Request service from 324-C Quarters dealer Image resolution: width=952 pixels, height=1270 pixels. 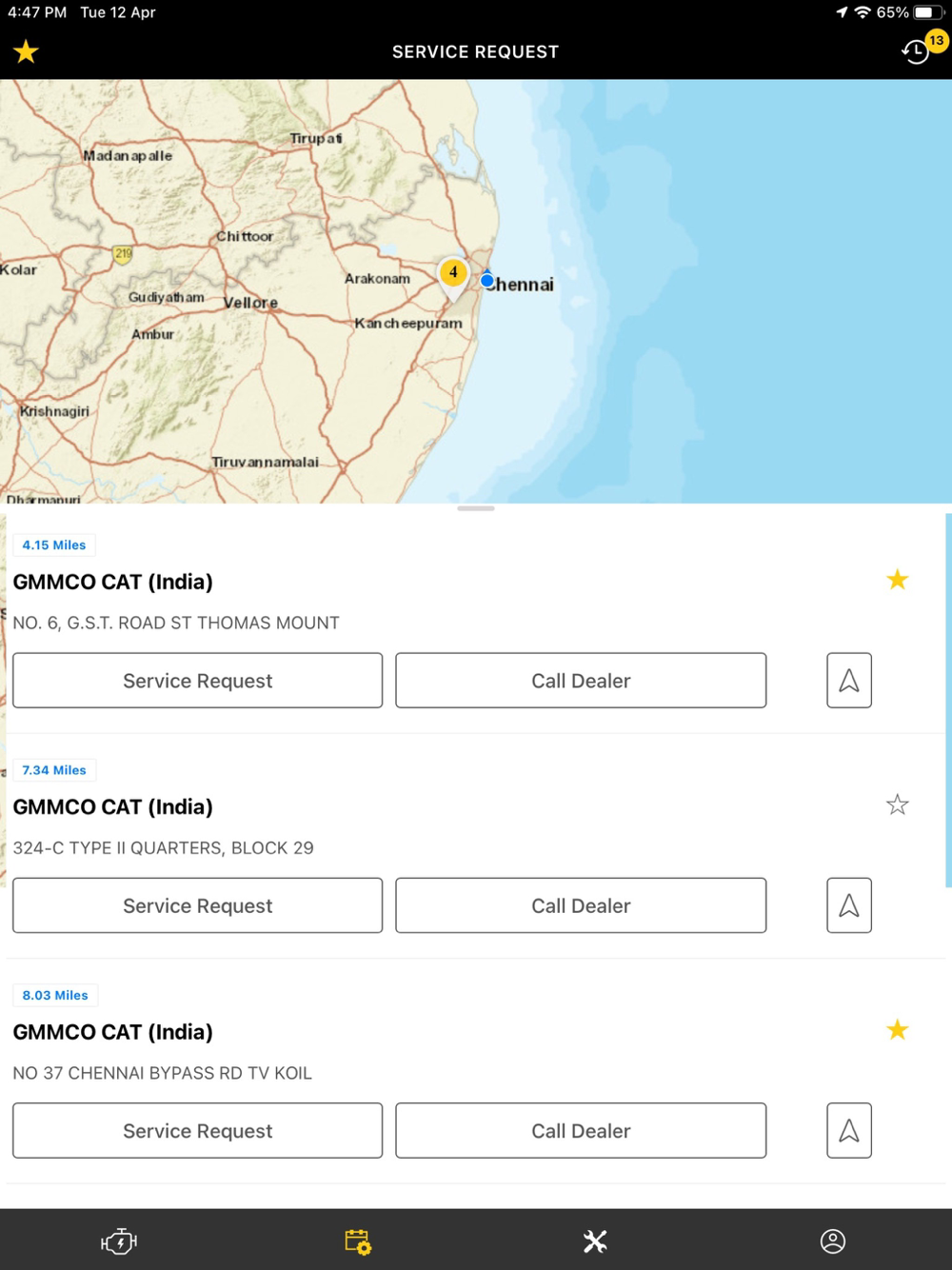tap(198, 905)
